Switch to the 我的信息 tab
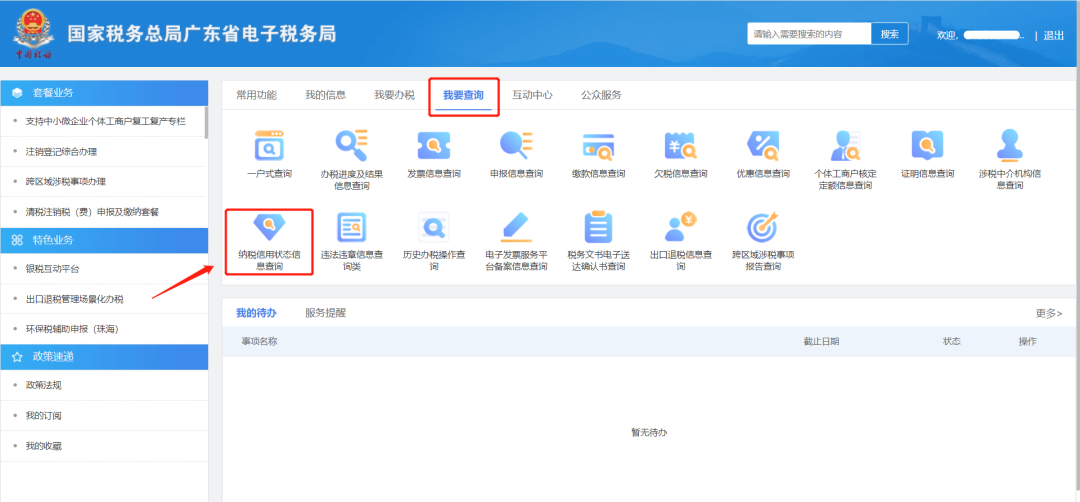Image resolution: width=1080 pixels, height=502 pixels. point(325,95)
